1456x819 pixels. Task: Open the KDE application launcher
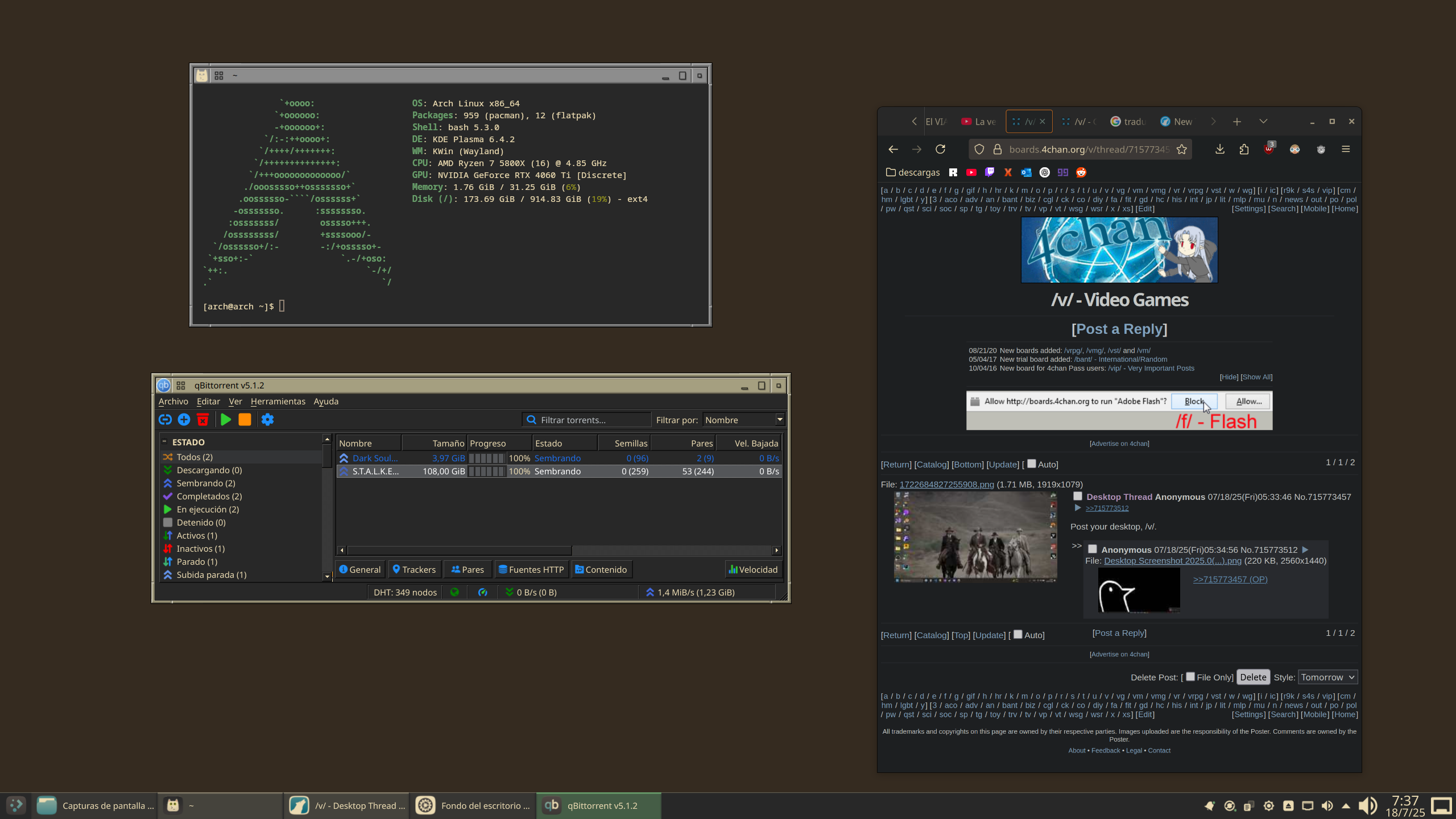16,805
